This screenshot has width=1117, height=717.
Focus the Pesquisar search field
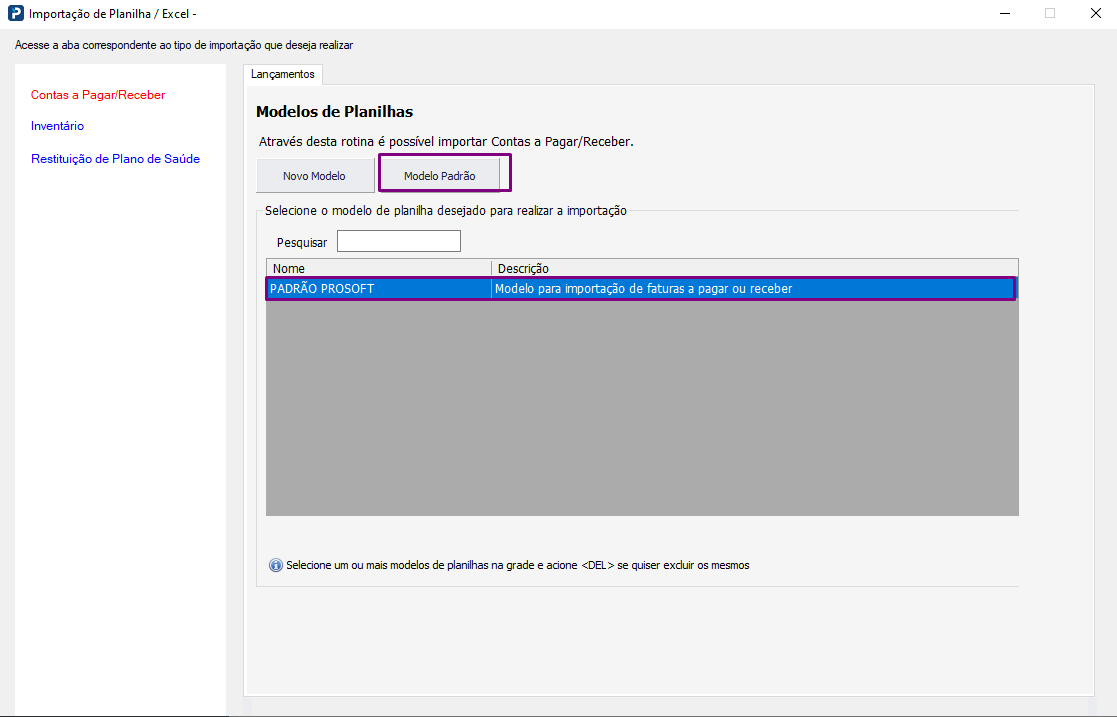(x=399, y=241)
